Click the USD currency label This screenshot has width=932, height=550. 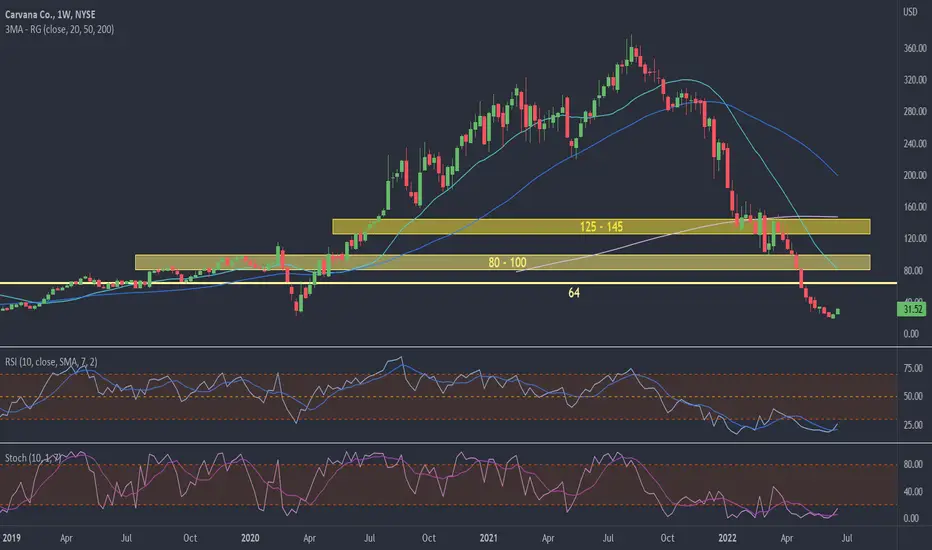point(910,12)
